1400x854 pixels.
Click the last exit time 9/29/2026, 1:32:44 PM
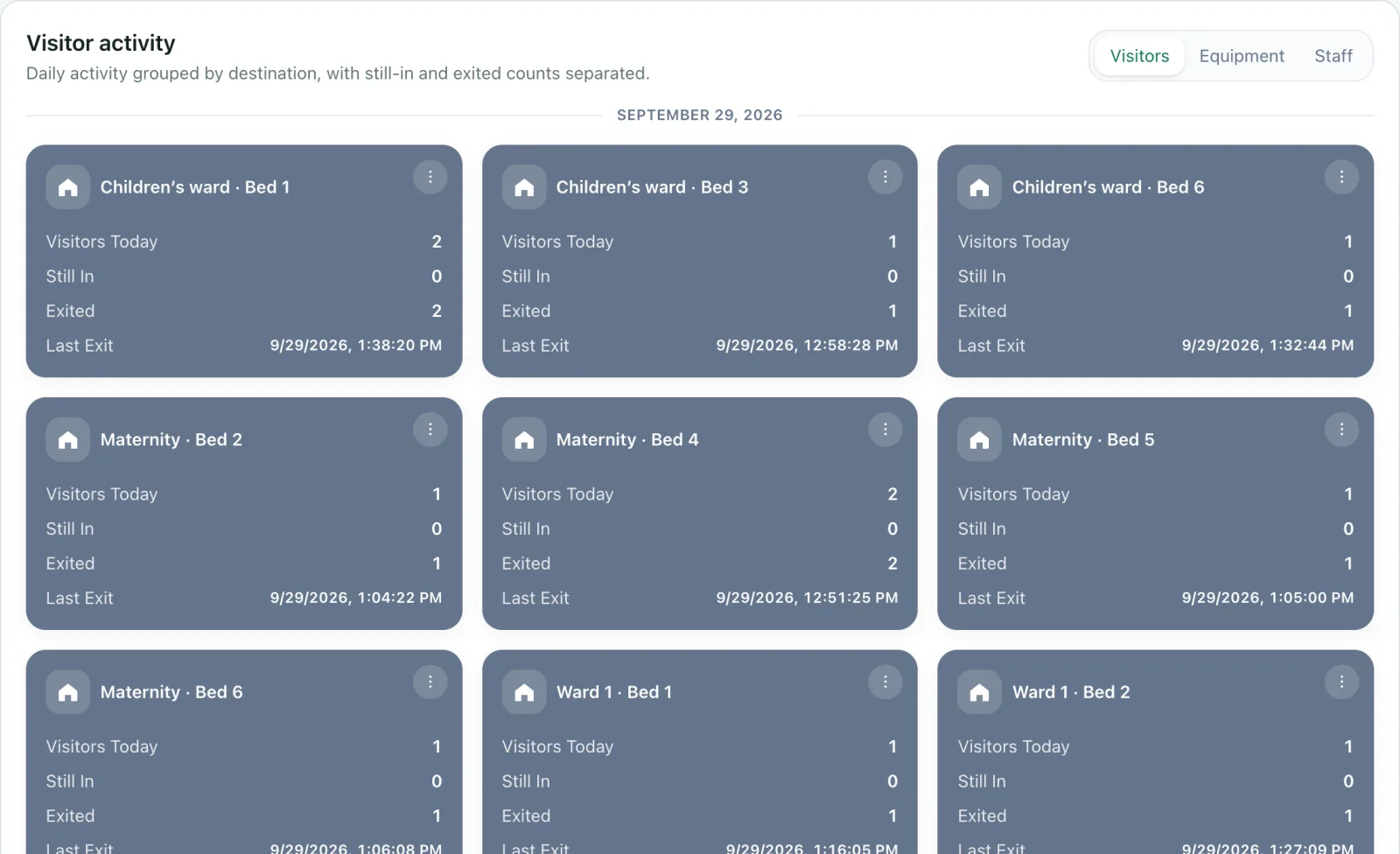point(1268,346)
